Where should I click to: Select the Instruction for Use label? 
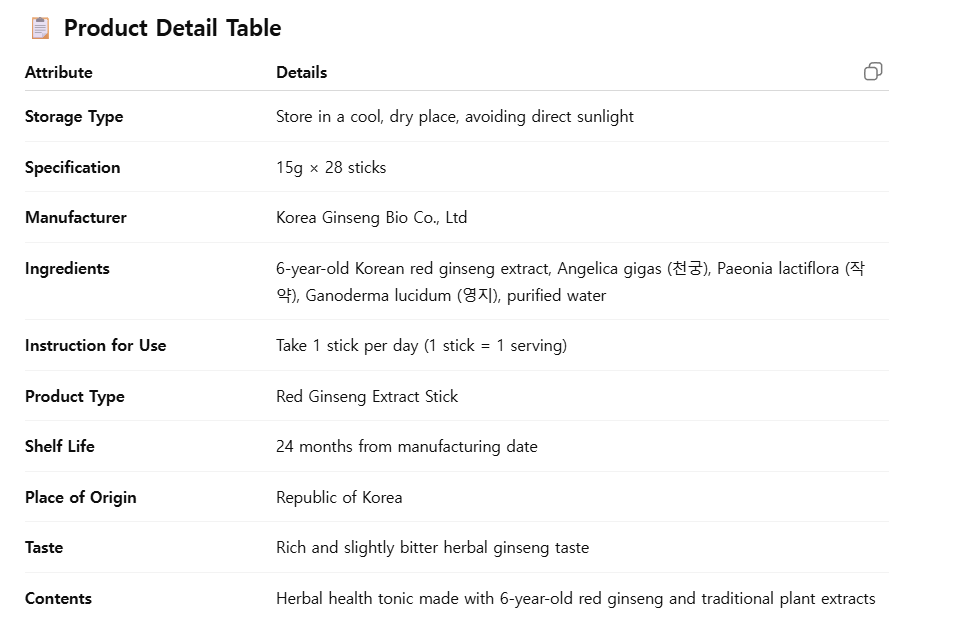pos(96,345)
